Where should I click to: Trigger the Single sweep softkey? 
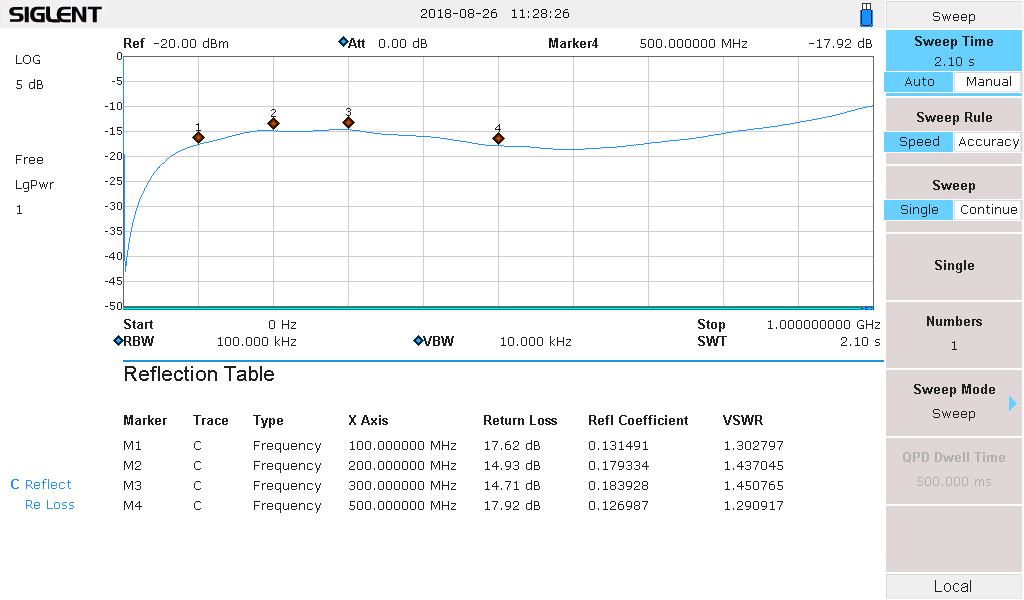pos(953,266)
